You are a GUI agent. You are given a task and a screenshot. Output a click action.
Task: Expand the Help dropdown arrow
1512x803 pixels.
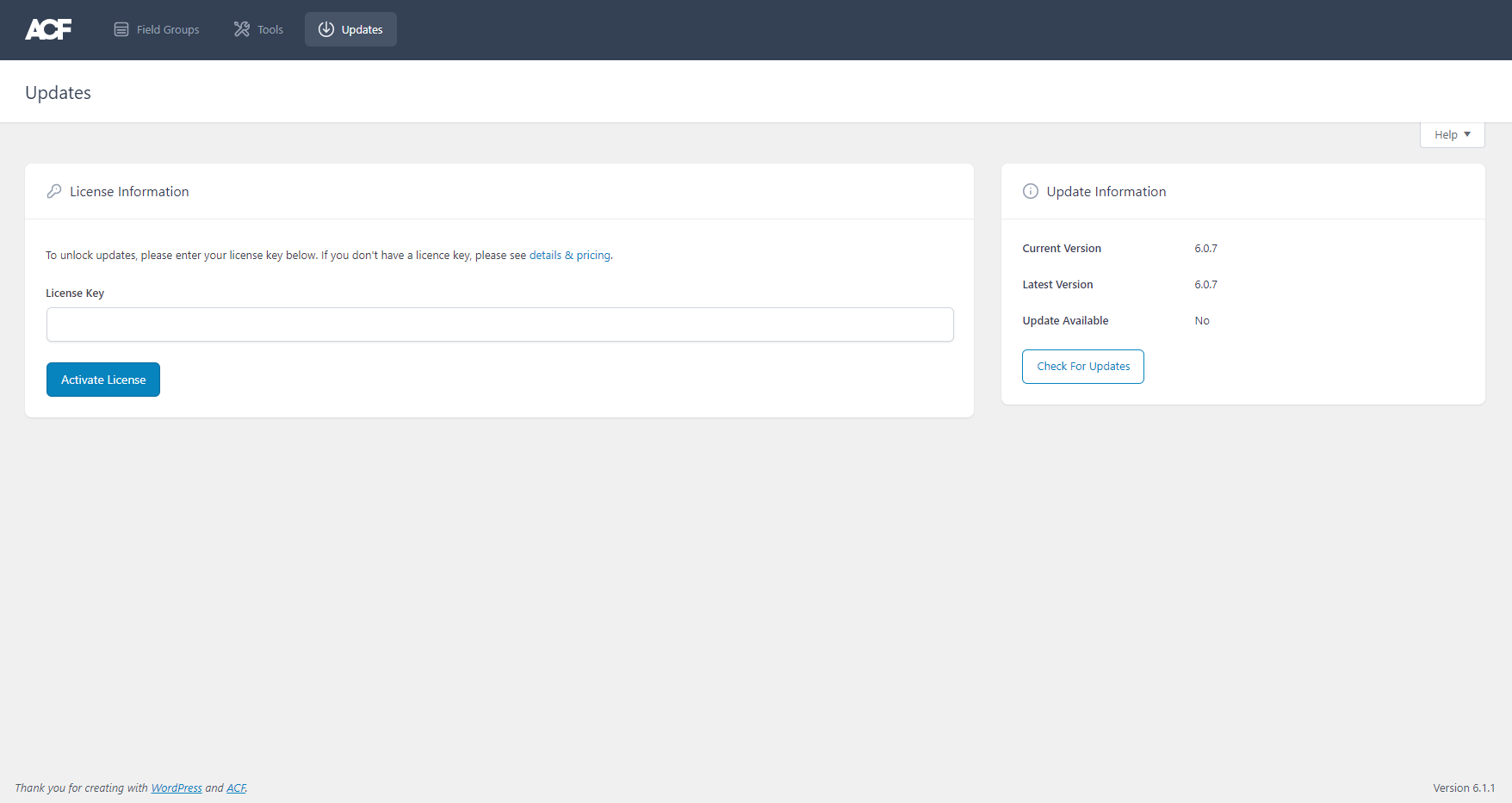click(x=1467, y=134)
